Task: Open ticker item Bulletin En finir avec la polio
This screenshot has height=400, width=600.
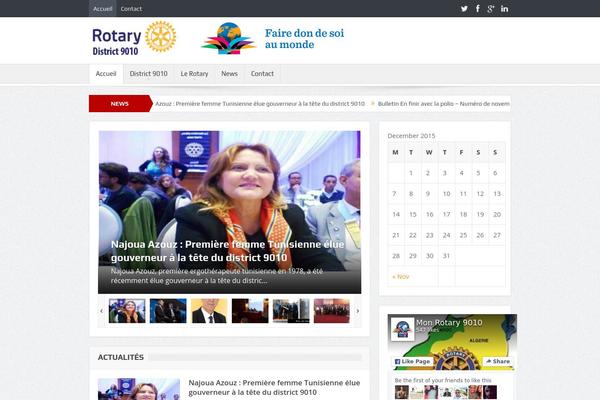Action: pyautogui.click(x=443, y=104)
